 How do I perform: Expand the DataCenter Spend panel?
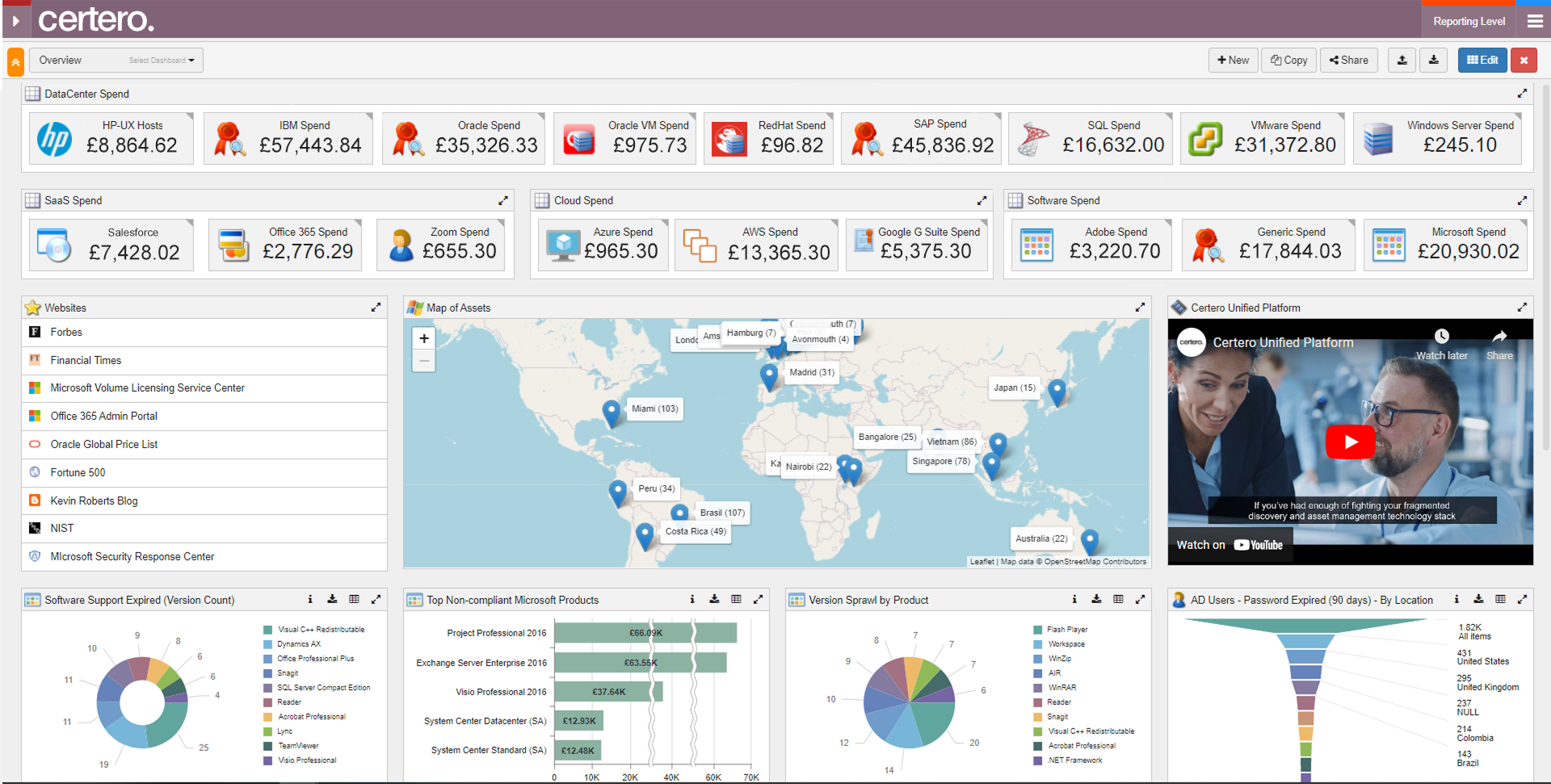[x=1522, y=94]
